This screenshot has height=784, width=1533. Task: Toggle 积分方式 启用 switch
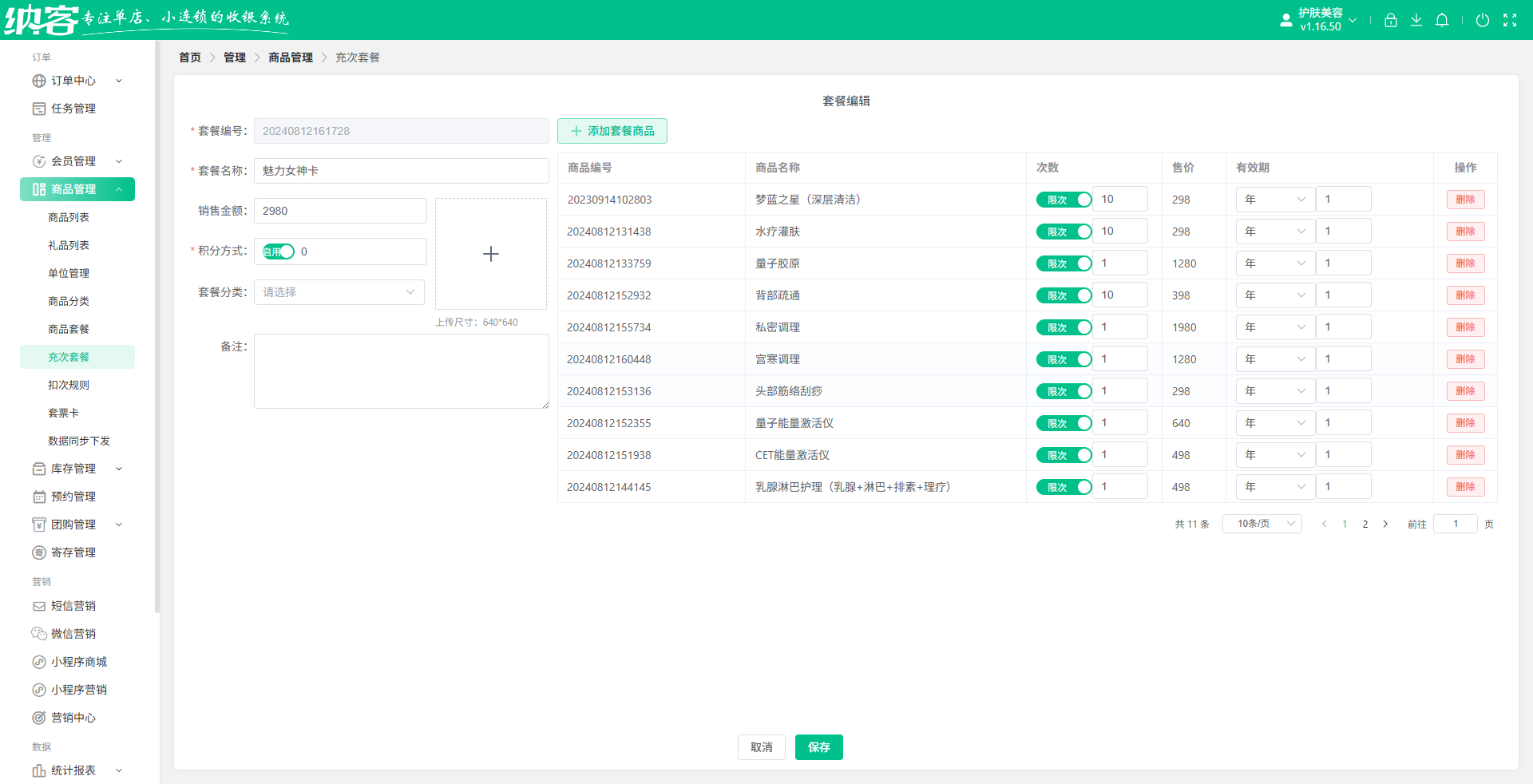click(279, 251)
